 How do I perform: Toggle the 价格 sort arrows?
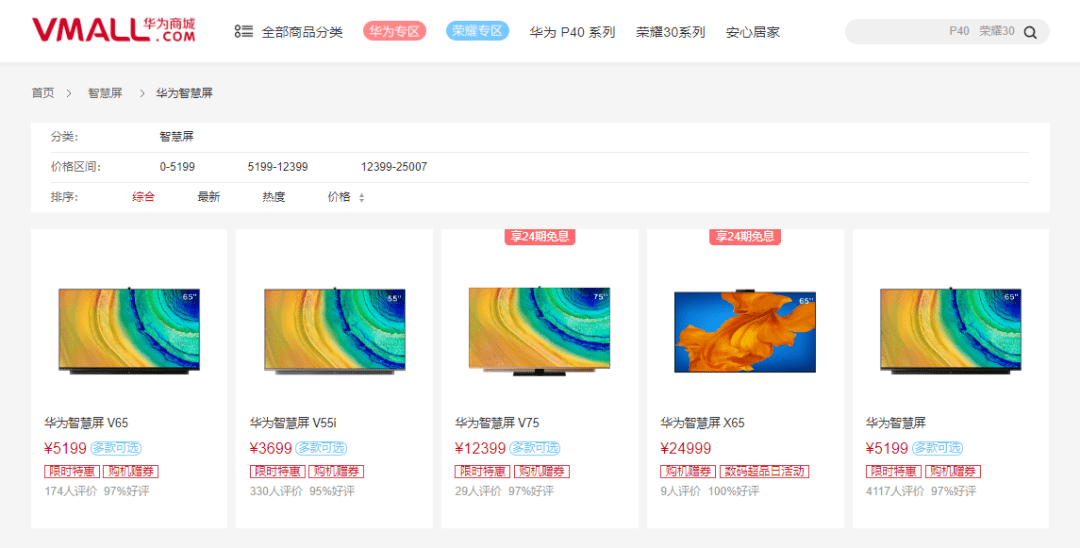tap(362, 198)
